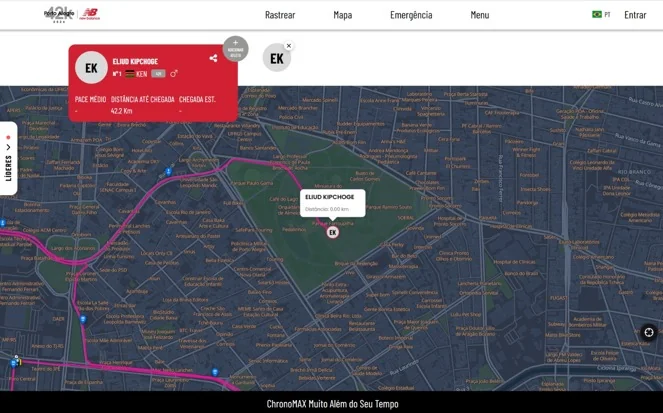Click the PACE MÉDIO label
The height and width of the screenshot is (413, 663).
(90, 99)
